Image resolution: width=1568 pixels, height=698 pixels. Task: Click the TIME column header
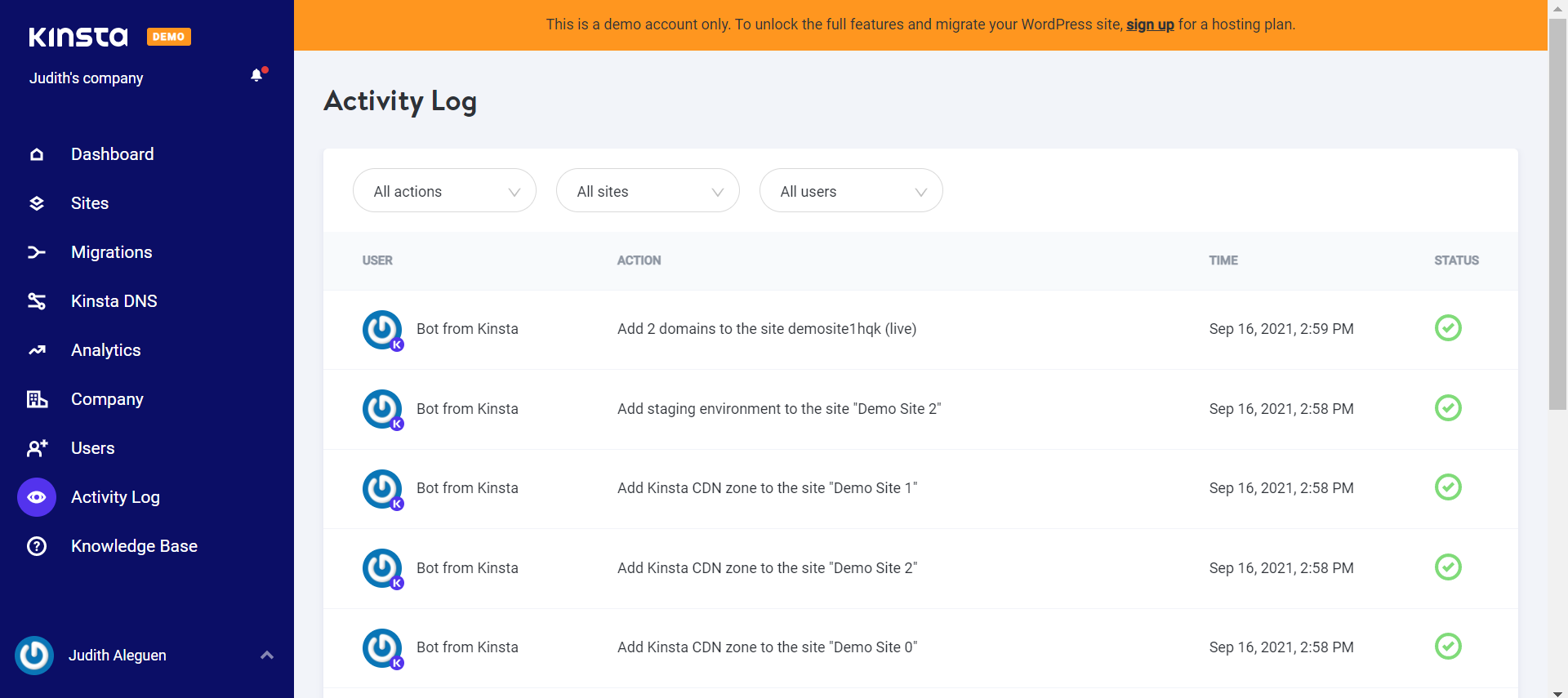click(x=1223, y=260)
